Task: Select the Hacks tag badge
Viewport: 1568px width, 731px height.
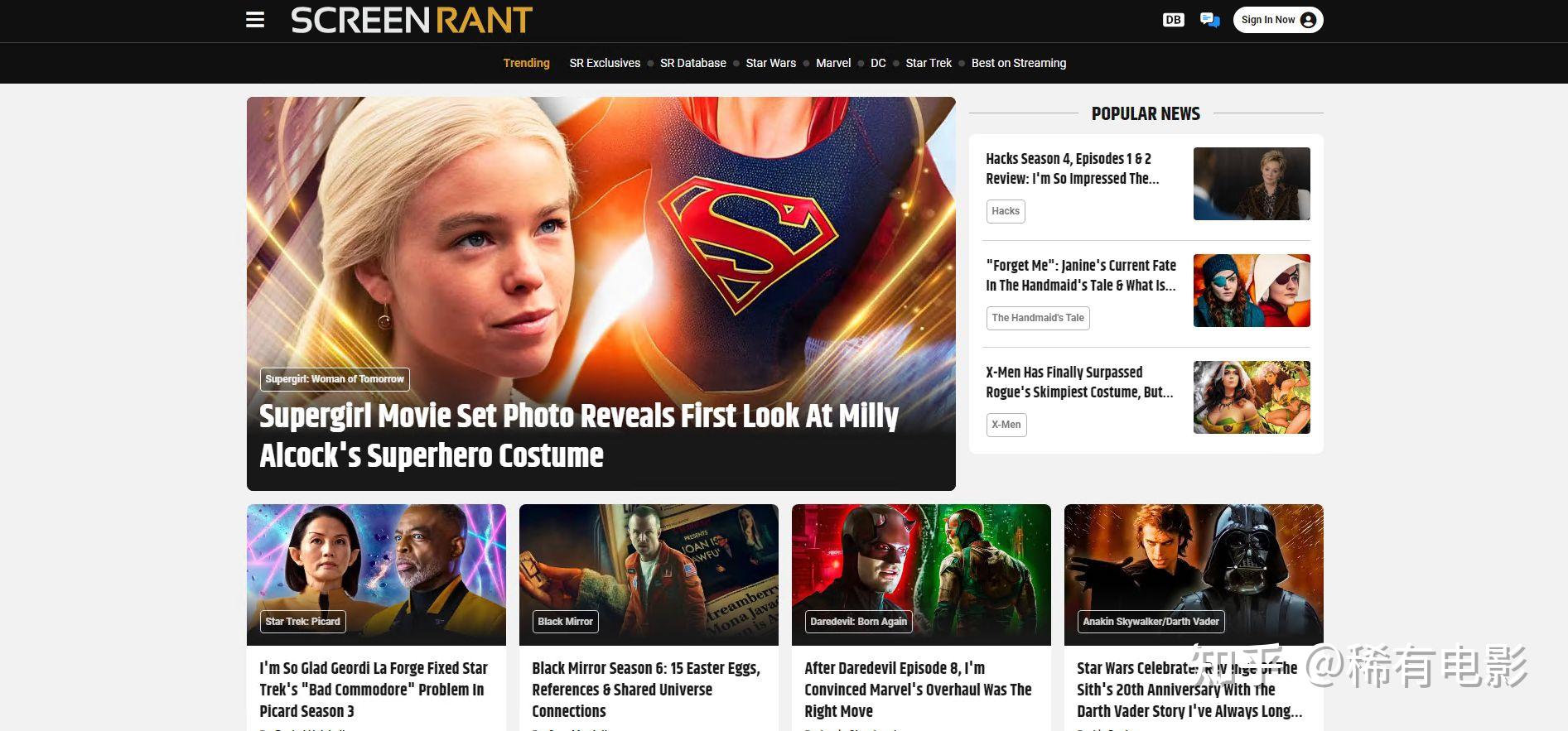Action: (x=1006, y=211)
